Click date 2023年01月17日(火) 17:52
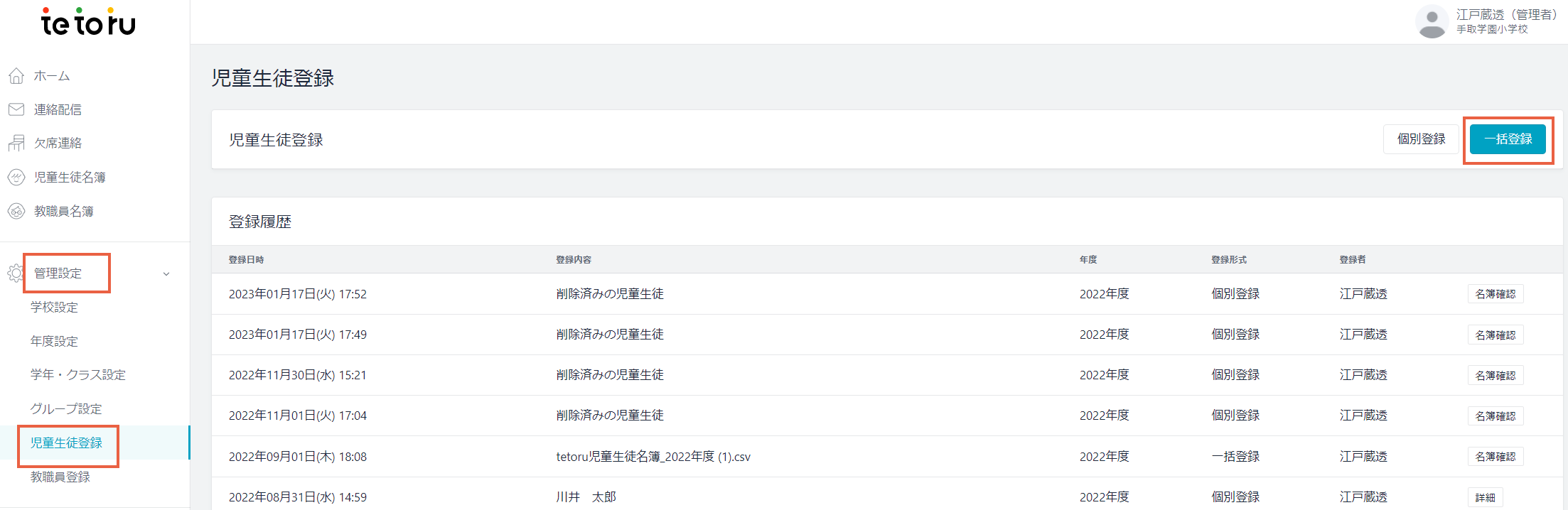 298,294
